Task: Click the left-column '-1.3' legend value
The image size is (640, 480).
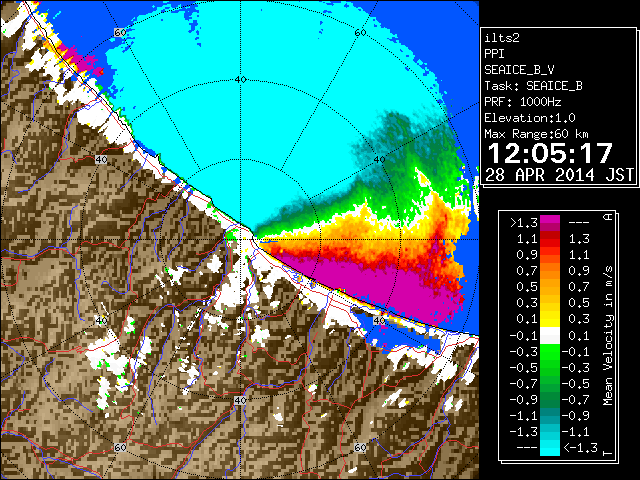Action: pyautogui.click(x=524, y=432)
